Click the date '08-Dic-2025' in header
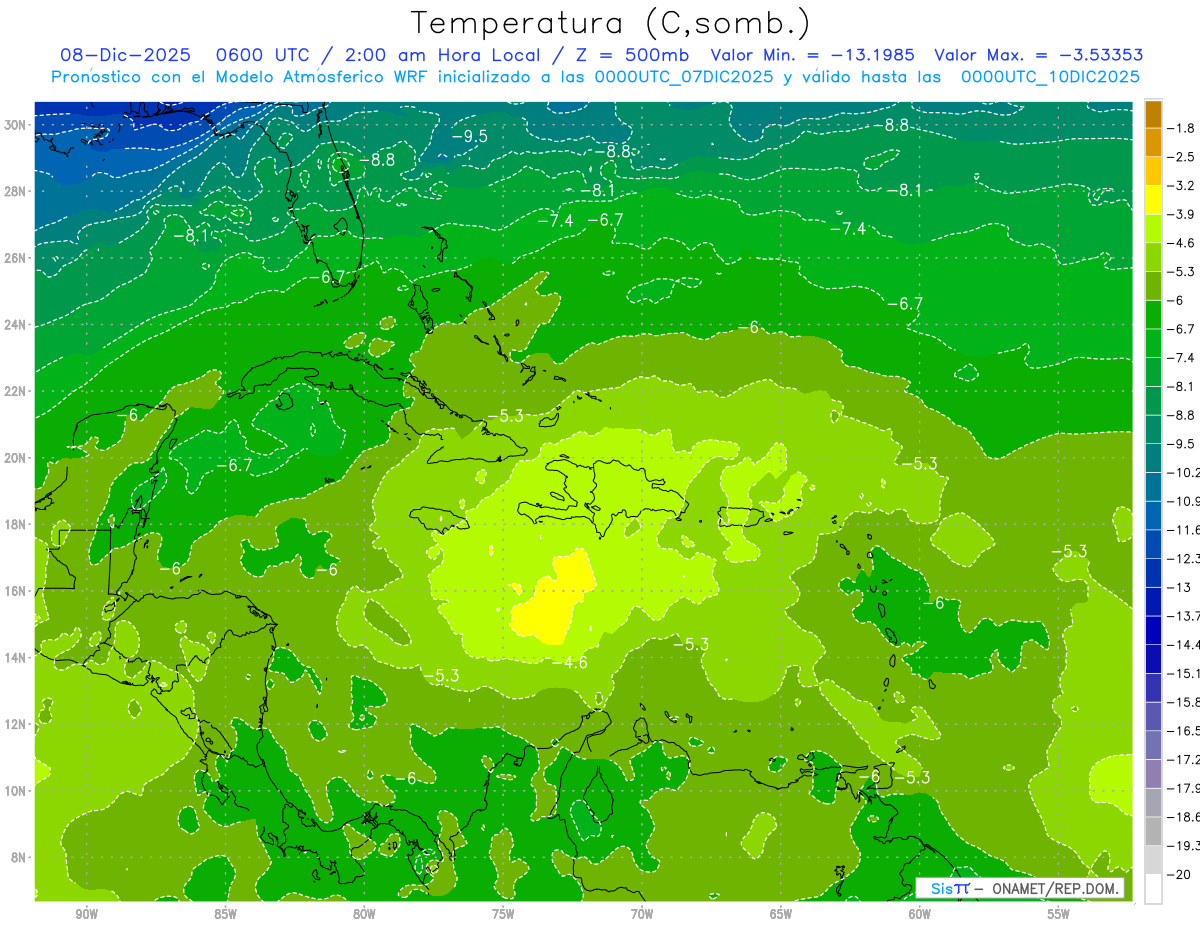 point(125,55)
